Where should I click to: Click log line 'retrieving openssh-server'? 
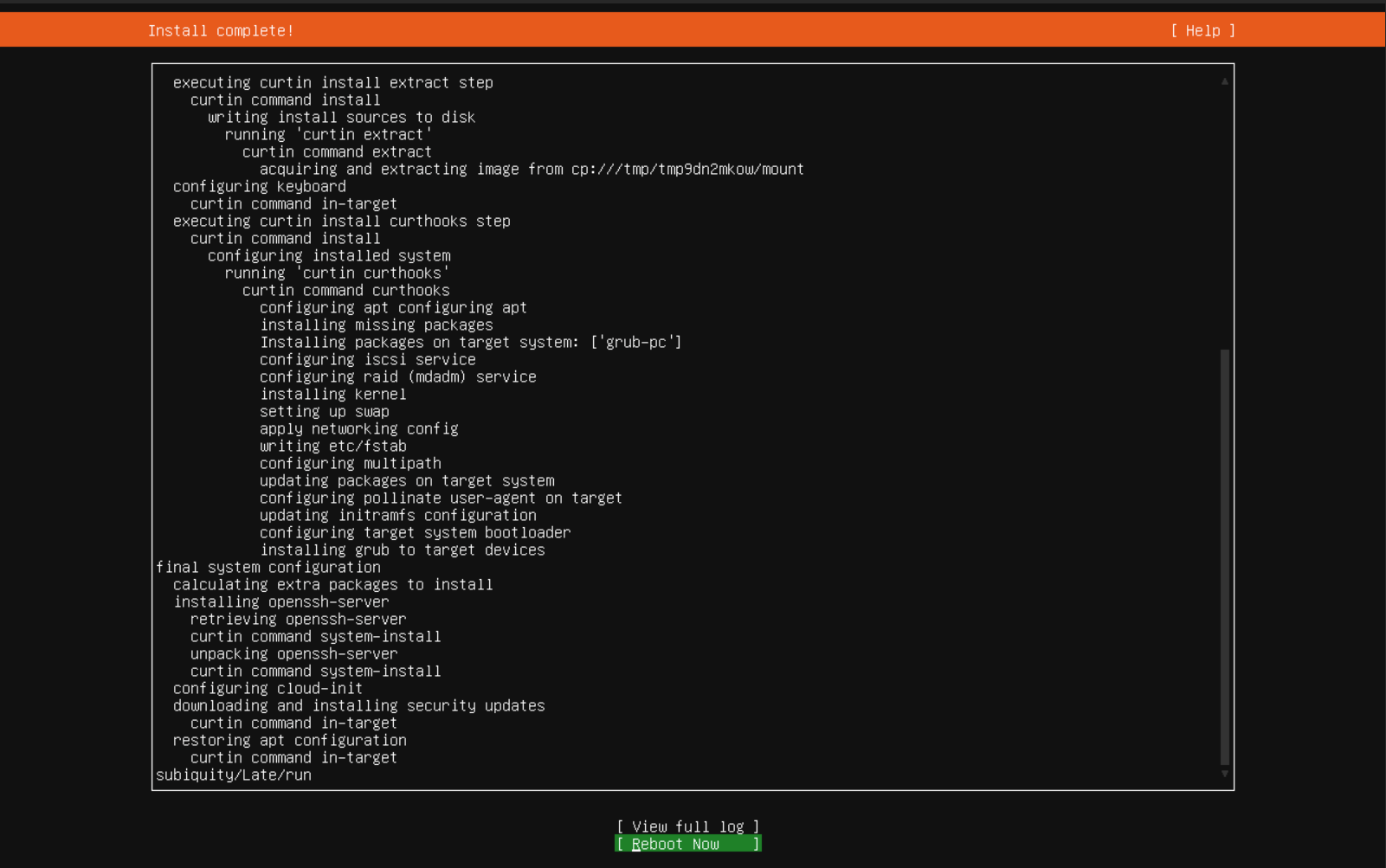click(x=299, y=619)
